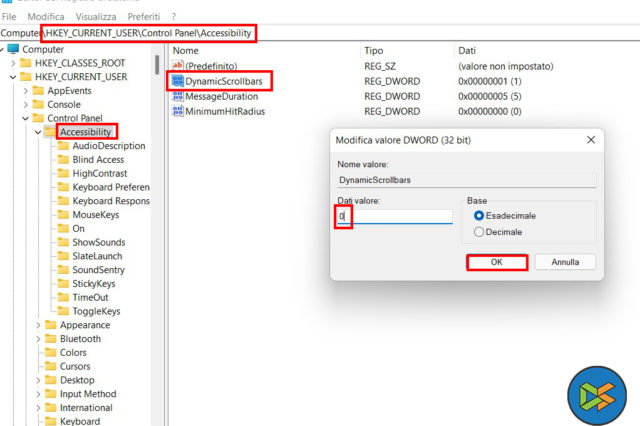Click the Tipo column header
This screenshot has height=426, width=640.
coord(374,51)
